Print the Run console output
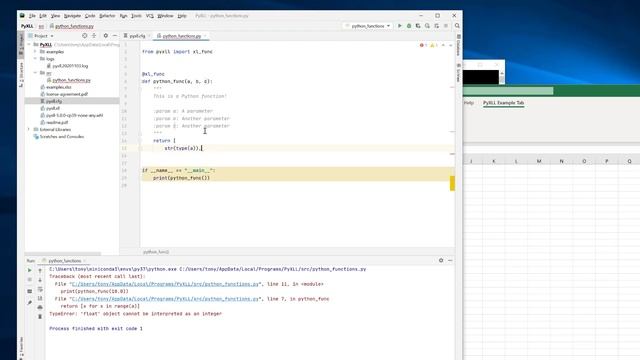 pos(40,307)
